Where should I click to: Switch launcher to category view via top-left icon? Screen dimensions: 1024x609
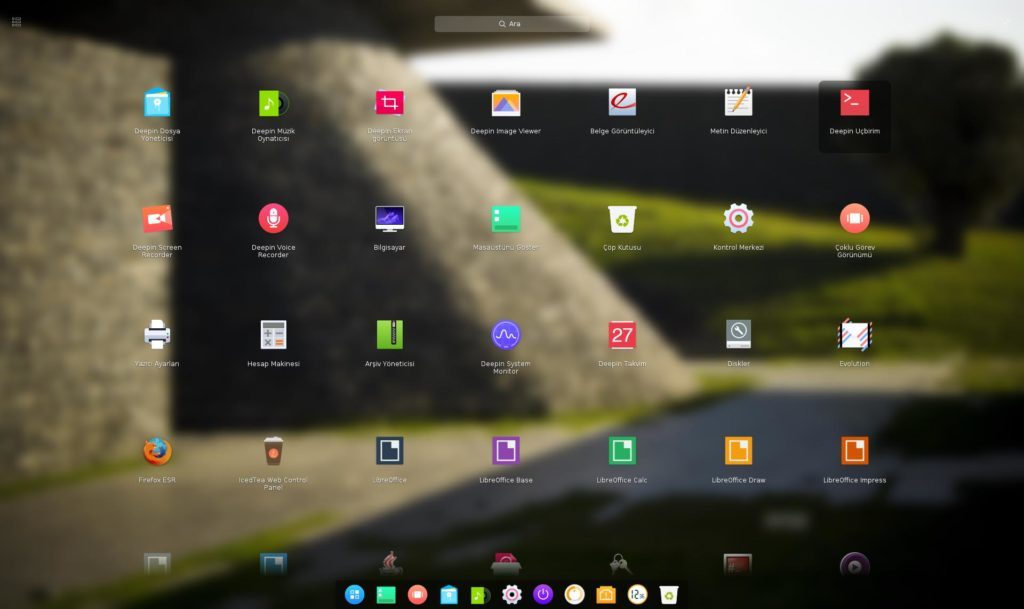click(16, 22)
